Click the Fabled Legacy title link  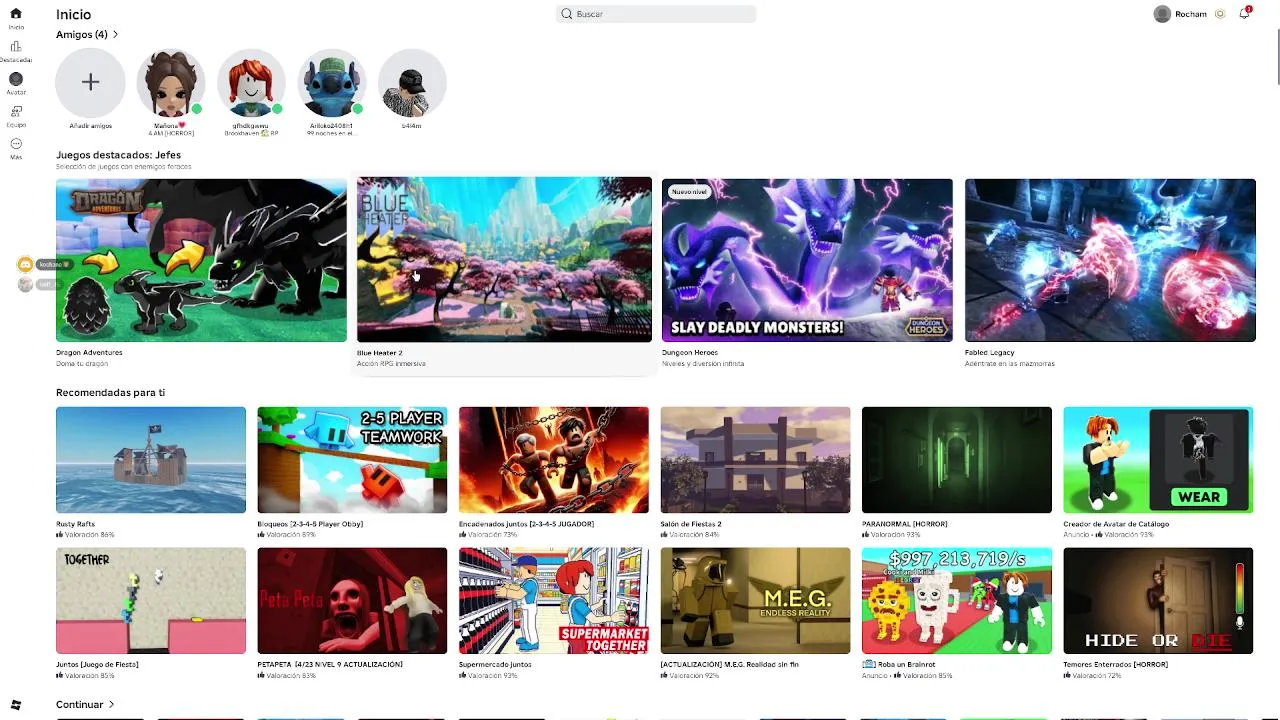[990, 352]
